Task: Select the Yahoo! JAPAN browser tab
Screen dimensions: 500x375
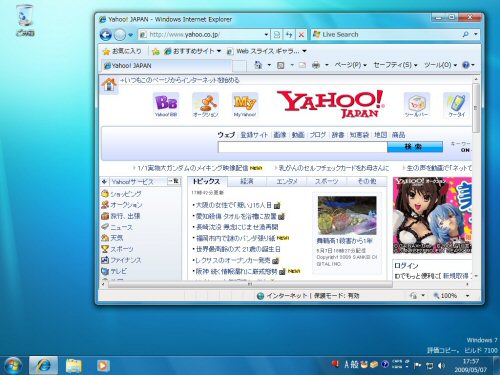Action: [x=166, y=66]
